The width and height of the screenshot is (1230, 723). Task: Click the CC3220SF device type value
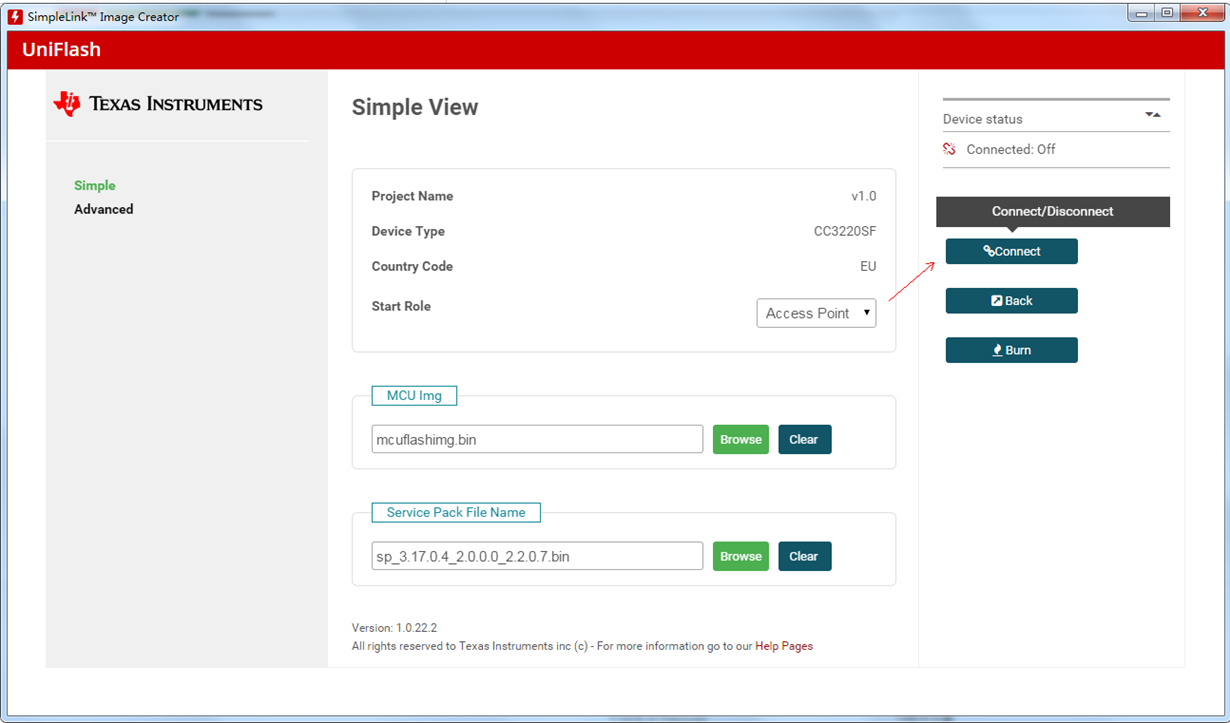[x=845, y=231]
